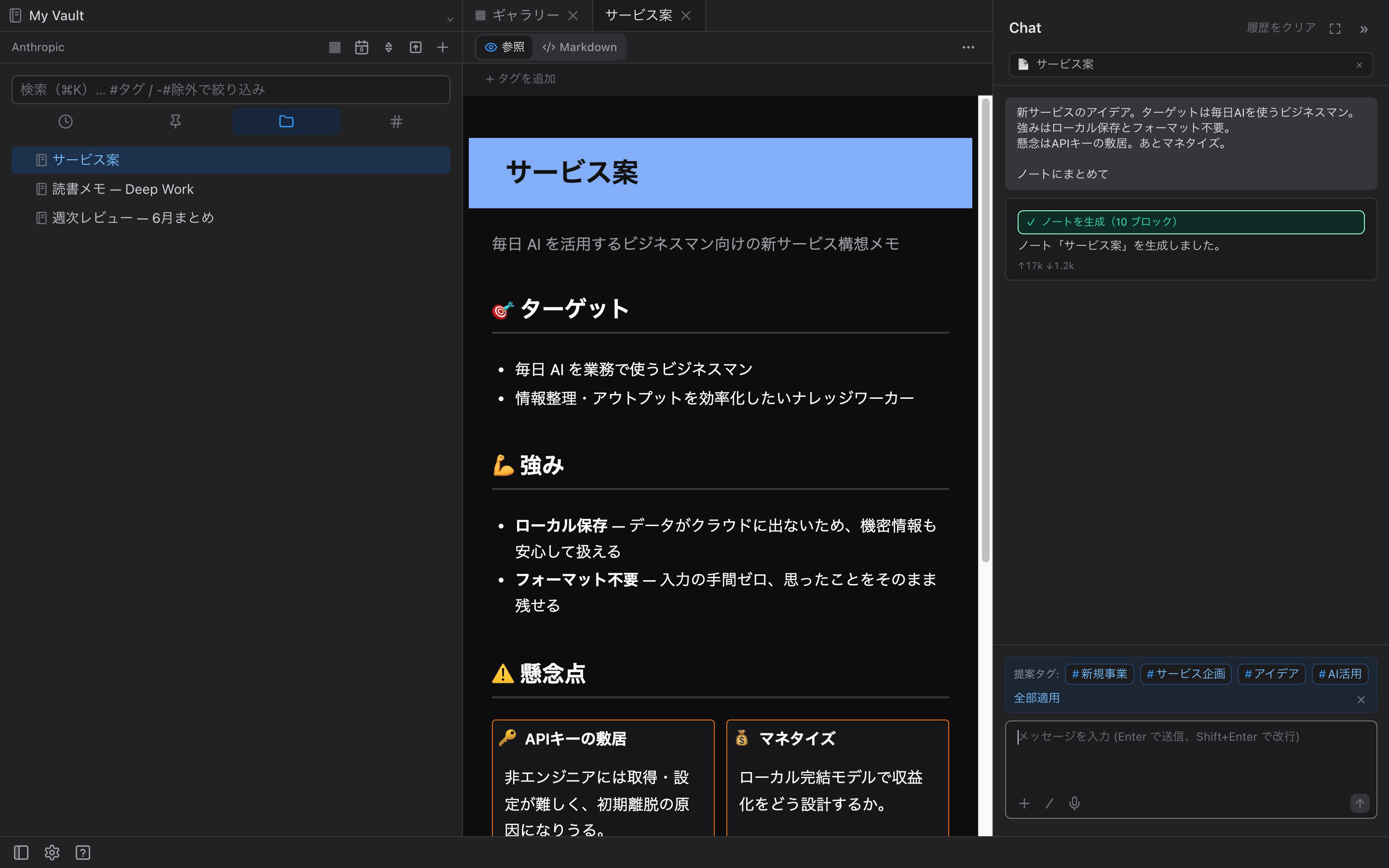Click the note vertical scrollbar
The image size is (1389, 868).
pyautogui.click(x=985, y=330)
